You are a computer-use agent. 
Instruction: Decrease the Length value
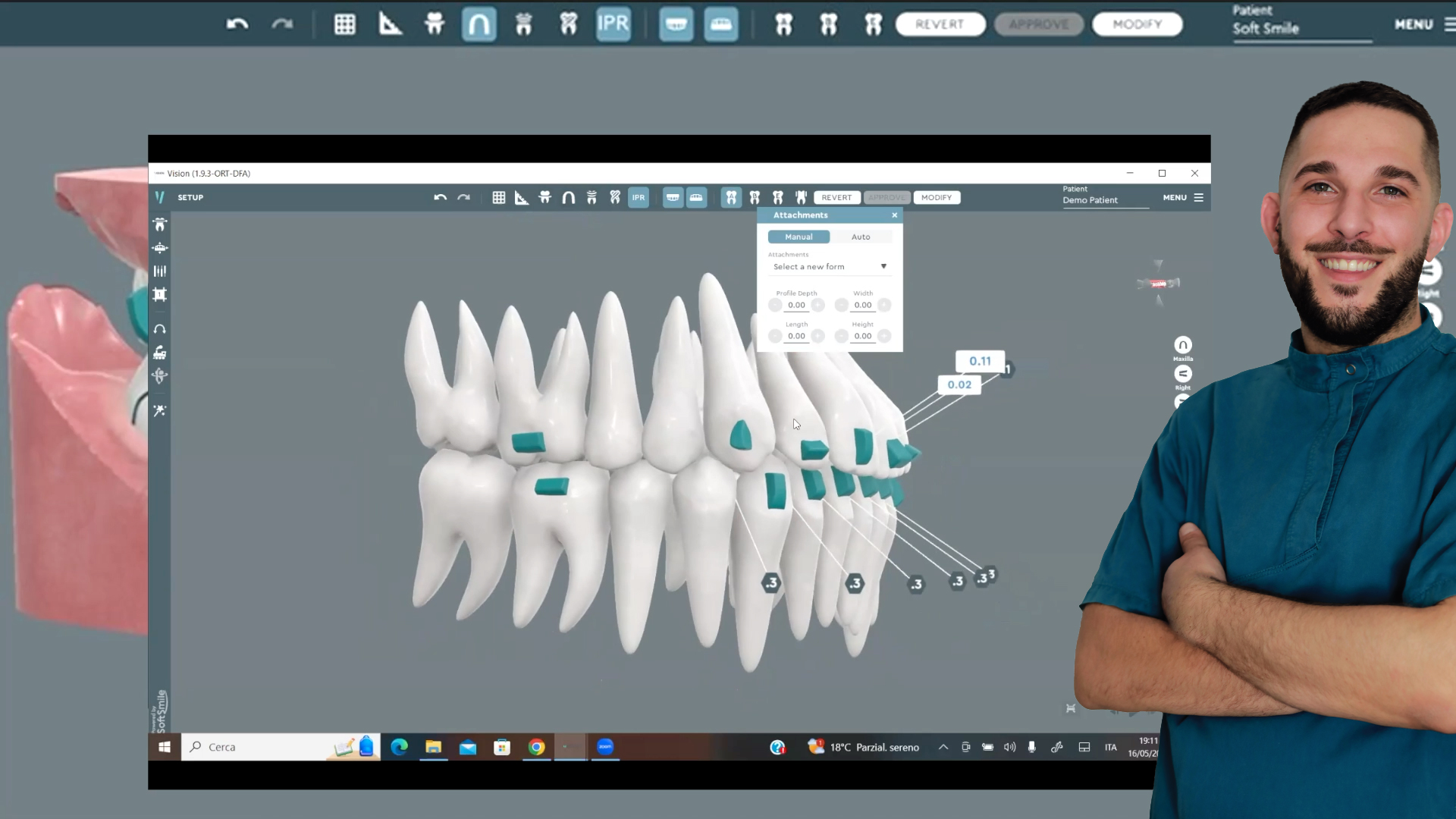click(775, 336)
